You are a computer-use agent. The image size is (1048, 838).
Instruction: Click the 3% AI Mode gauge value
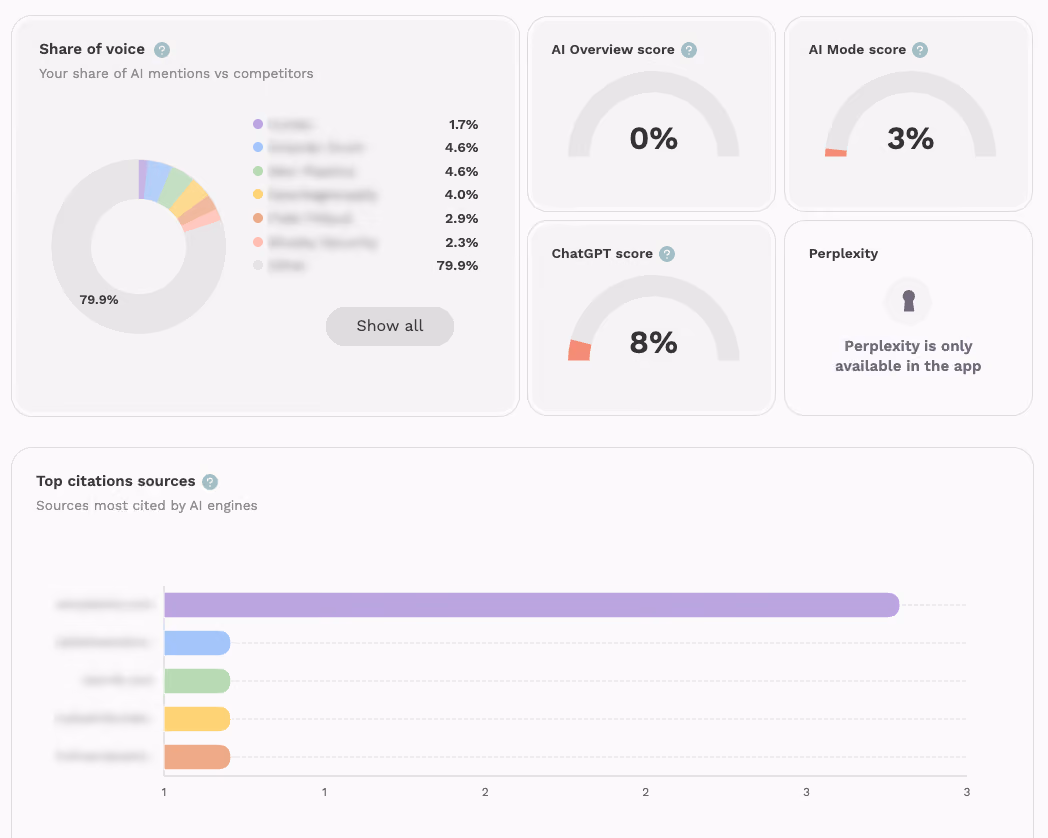910,138
